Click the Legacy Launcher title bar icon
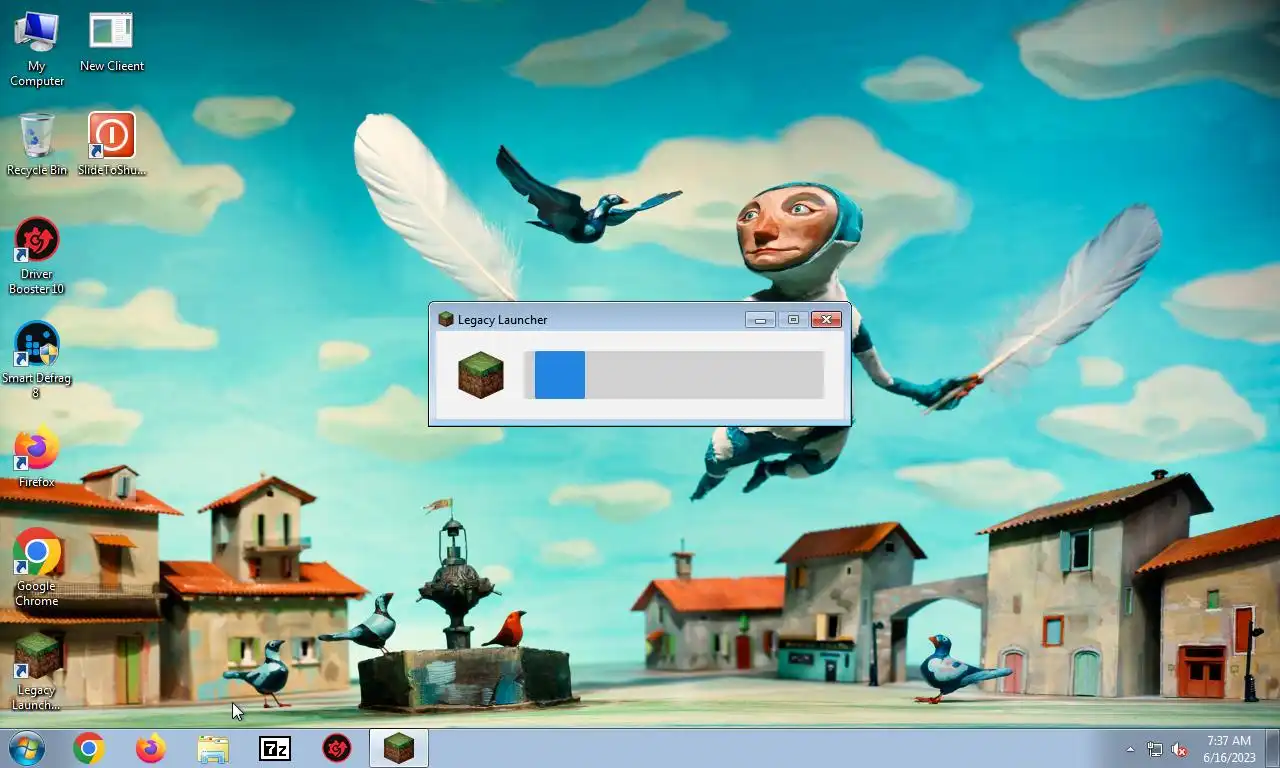The width and height of the screenshot is (1280, 768). (x=446, y=320)
